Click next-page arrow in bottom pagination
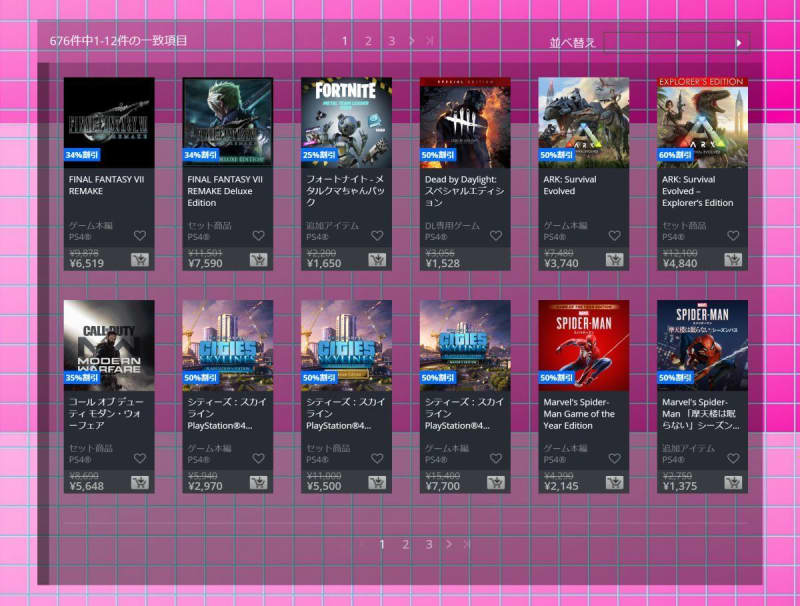The image size is (800, 606). coord(449,544)
